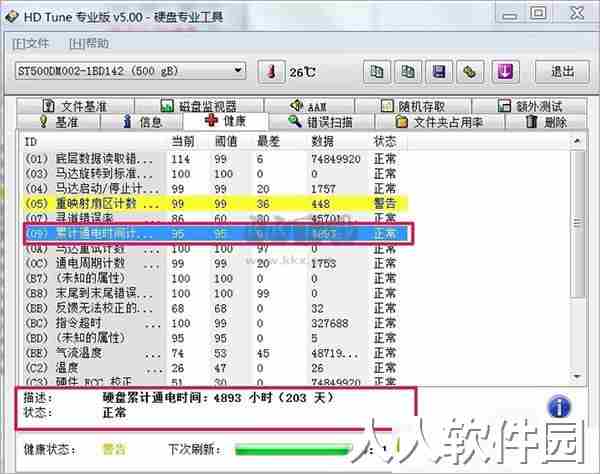Click data value 327688 in 指令超时 row
Screen dimensions: 600x474
pyautogui.click(x=329, y=323)
